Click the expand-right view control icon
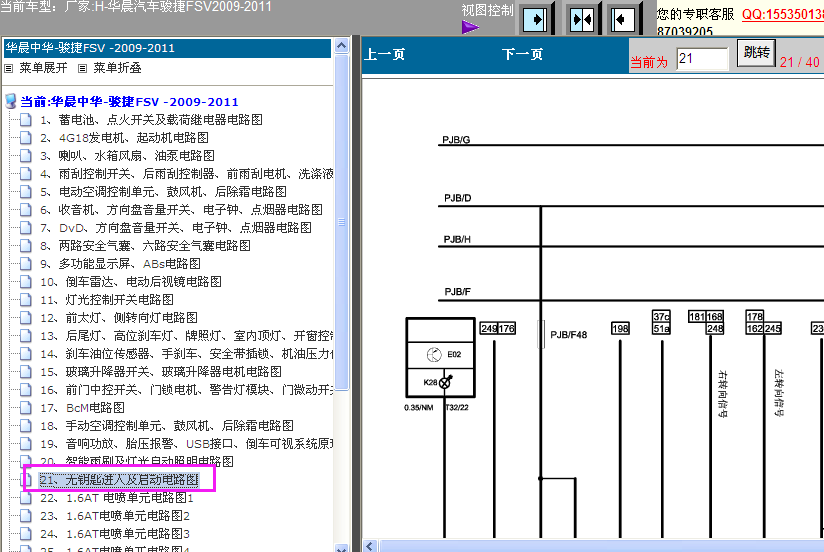 (535, 19)
